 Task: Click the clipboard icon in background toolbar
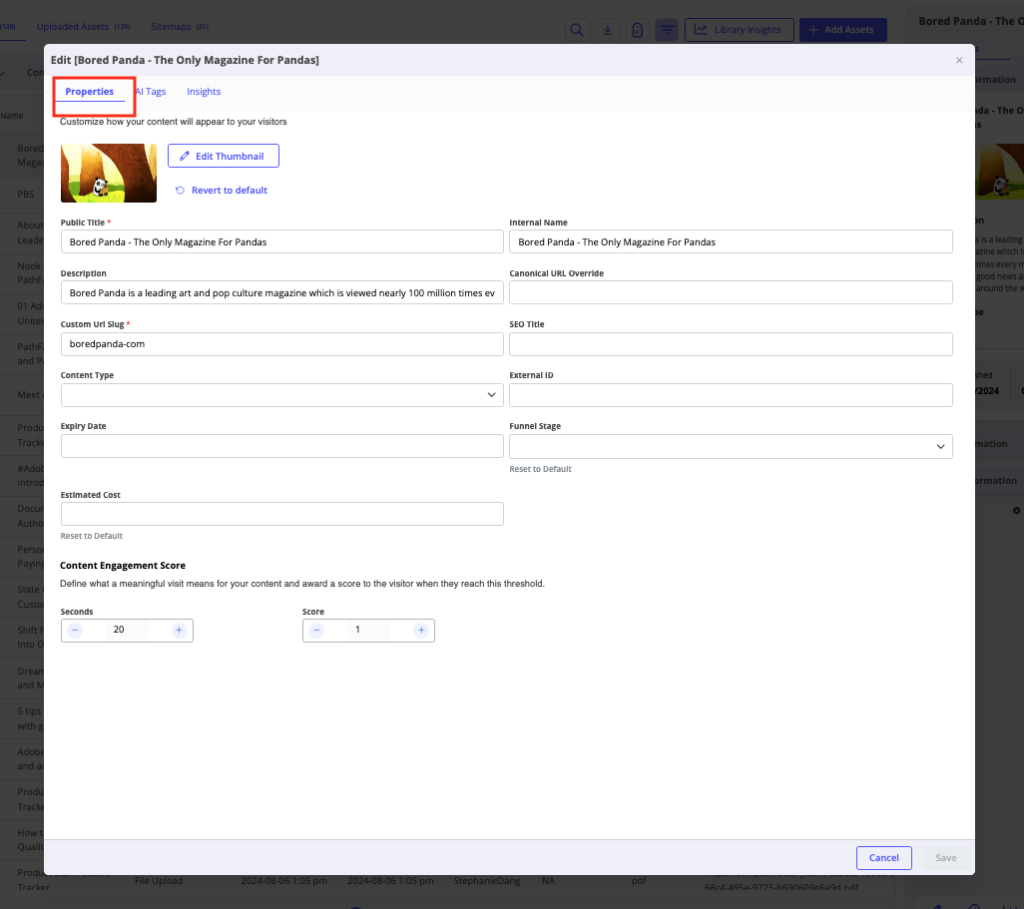coord(637,30)
